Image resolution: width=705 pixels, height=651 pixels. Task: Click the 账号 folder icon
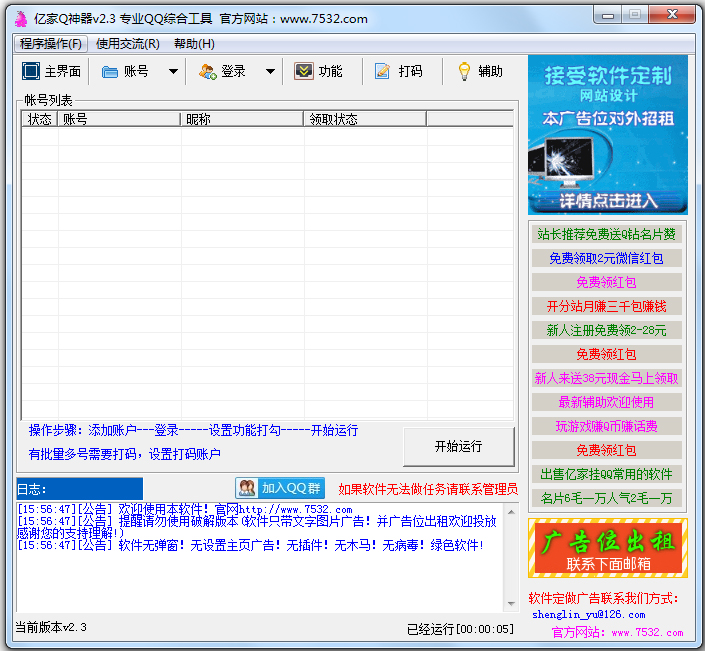click(109, 71)
